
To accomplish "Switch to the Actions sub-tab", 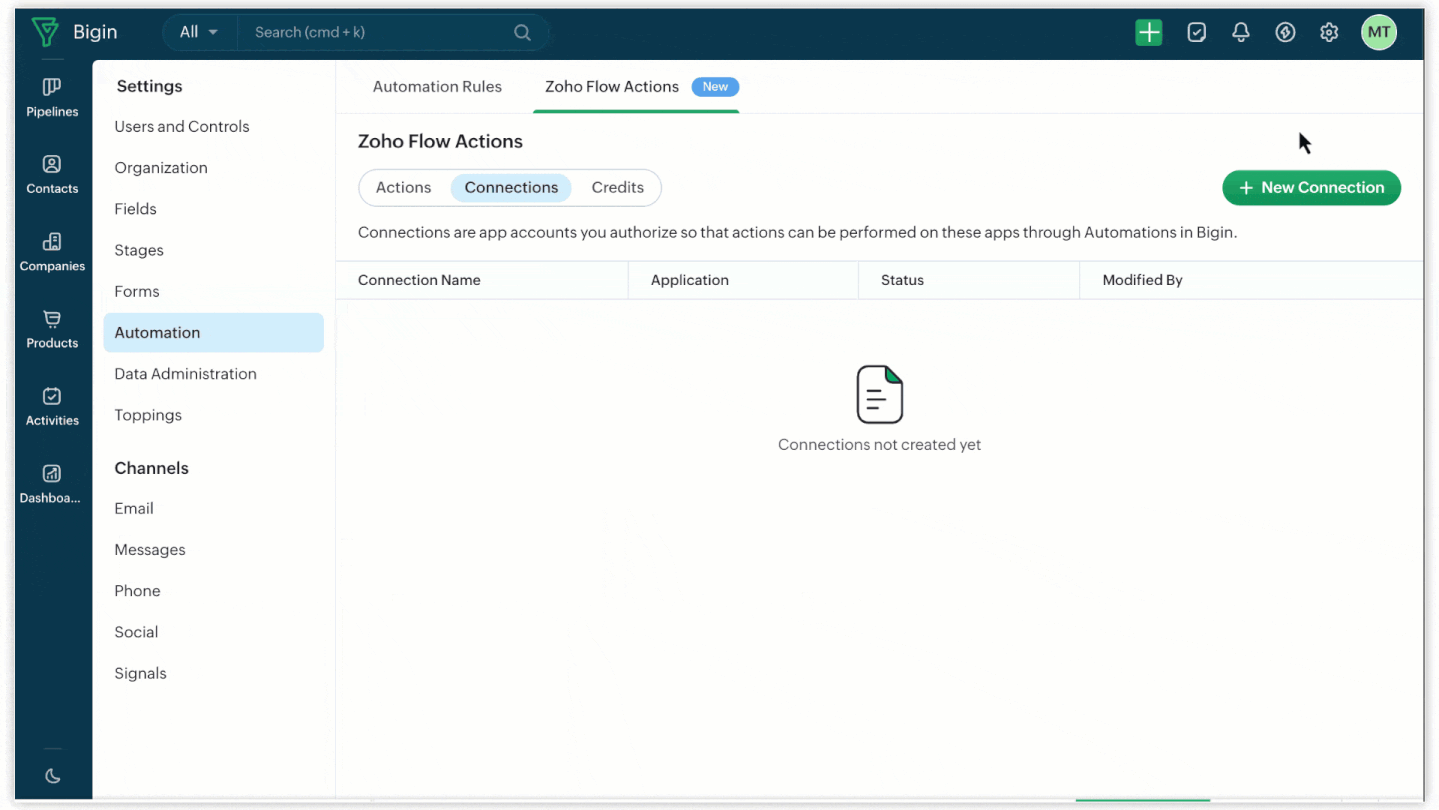I will 403,187.
